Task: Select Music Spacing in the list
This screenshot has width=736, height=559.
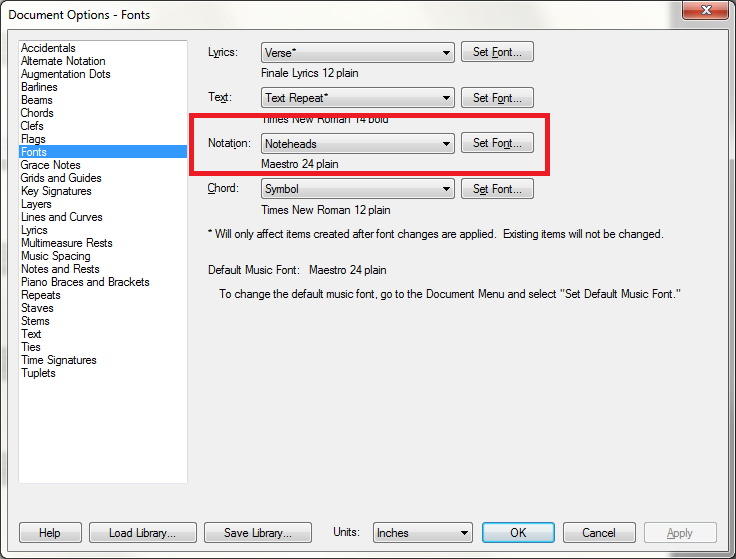Action: point(56,256)
